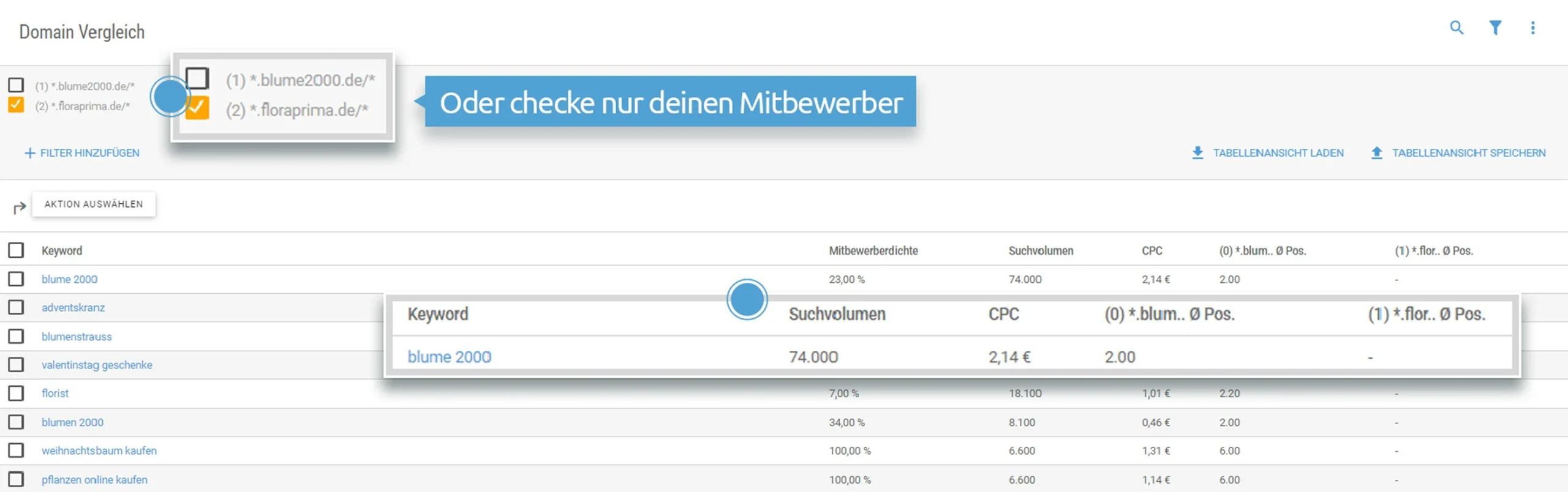Click the upload icon for Tabellenansicht speichern
This screenshot has height=494, width=1568.
point(1376,152)
